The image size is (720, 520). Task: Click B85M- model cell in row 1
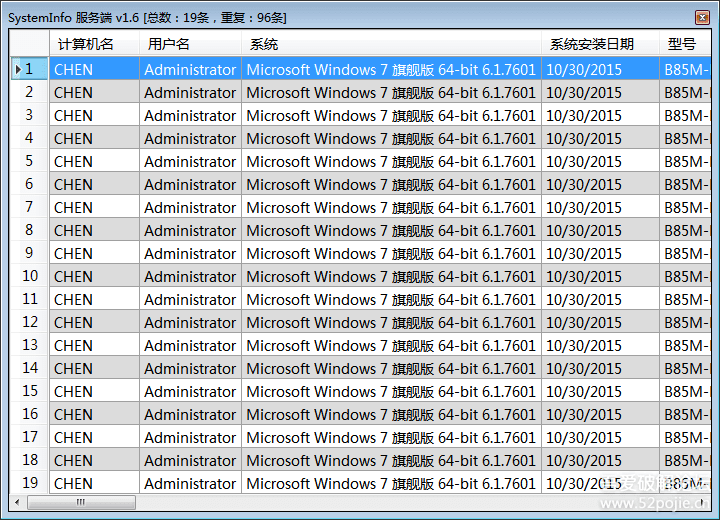(685, 69)
